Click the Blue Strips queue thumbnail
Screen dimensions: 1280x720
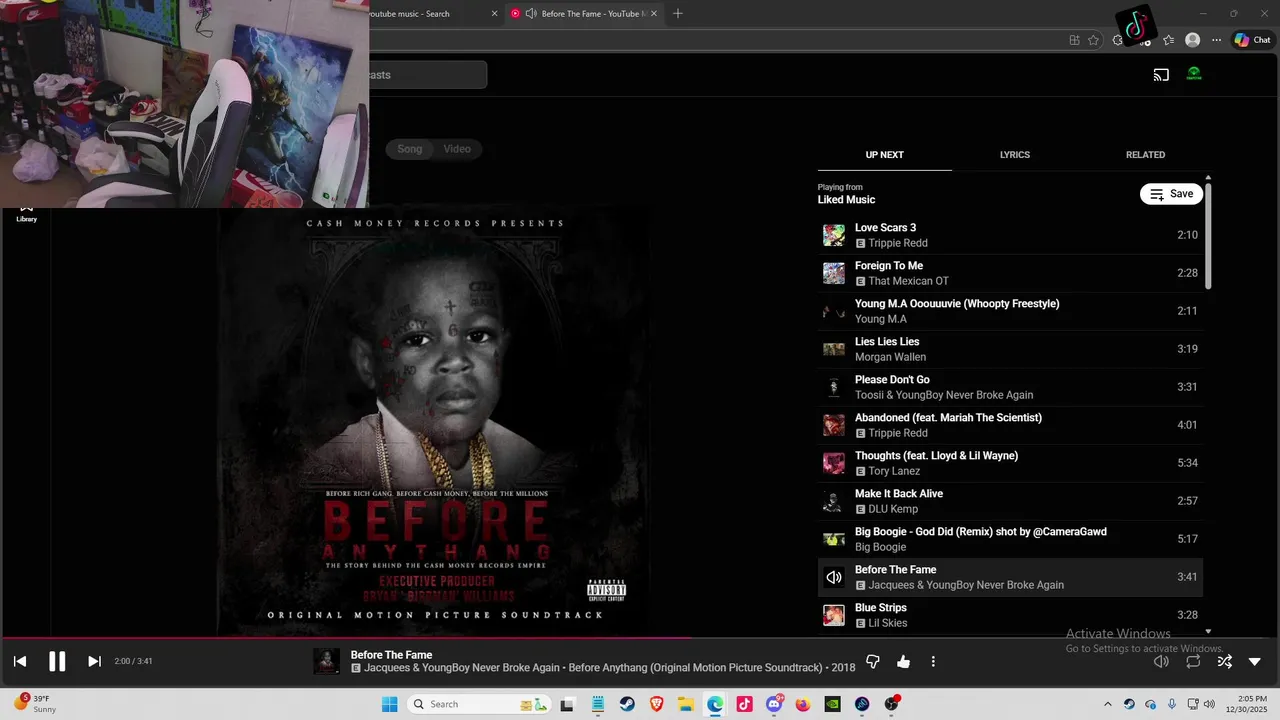click(833, 615)
